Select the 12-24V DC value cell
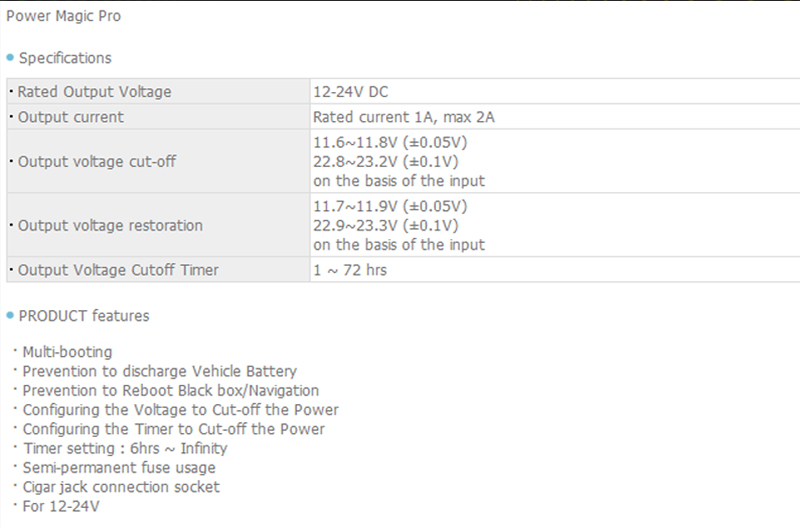 coord(350,92)
